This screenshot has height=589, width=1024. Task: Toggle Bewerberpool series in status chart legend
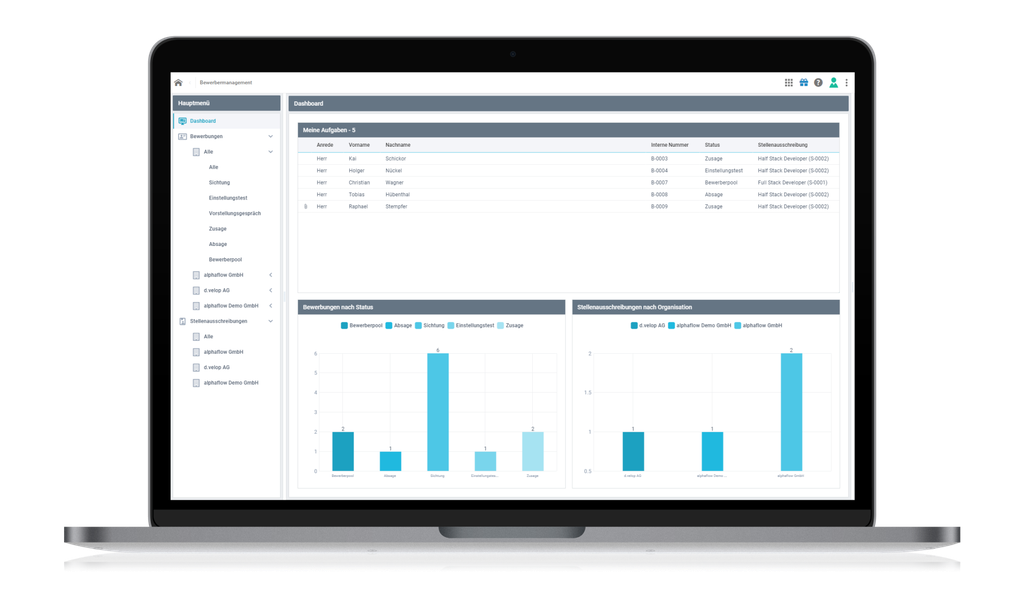click(362, 325)
